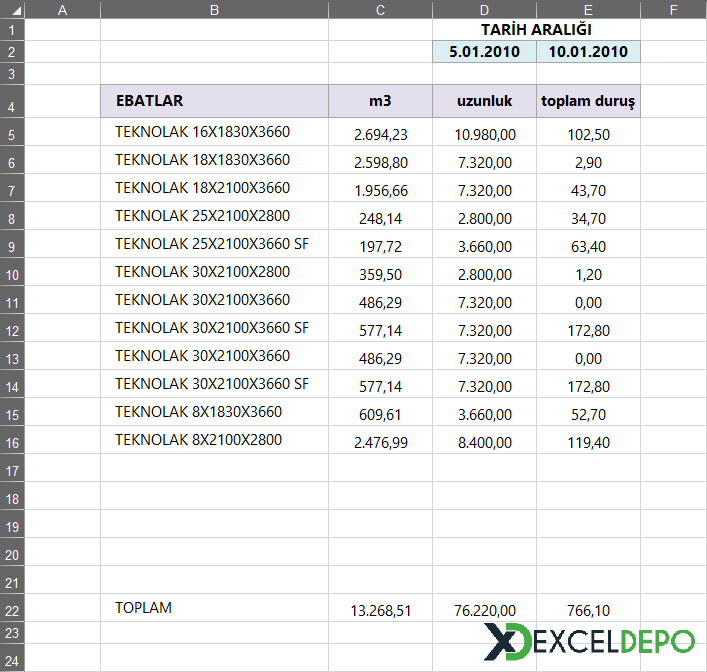Select row 24 header

tap(12, 658)
